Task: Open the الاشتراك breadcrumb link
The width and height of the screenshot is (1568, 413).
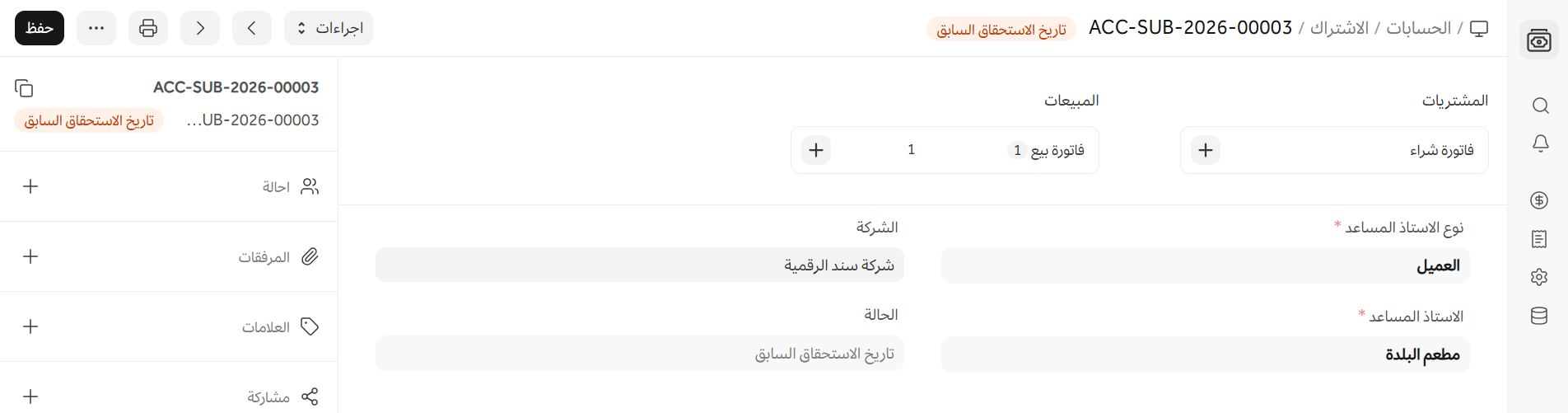Action: (1339, 28)
